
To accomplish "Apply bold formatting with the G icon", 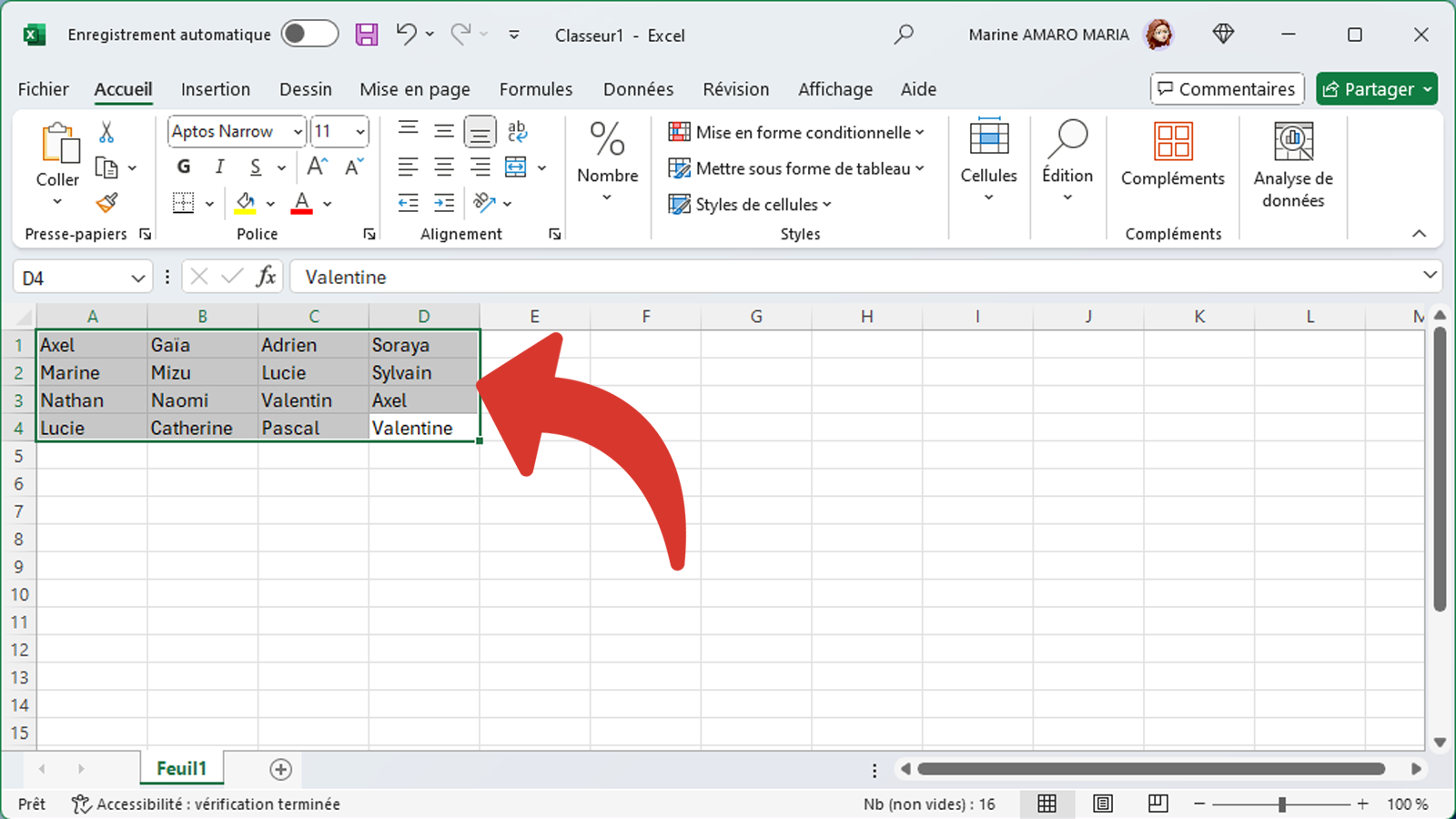I will (x=183, y=167).
